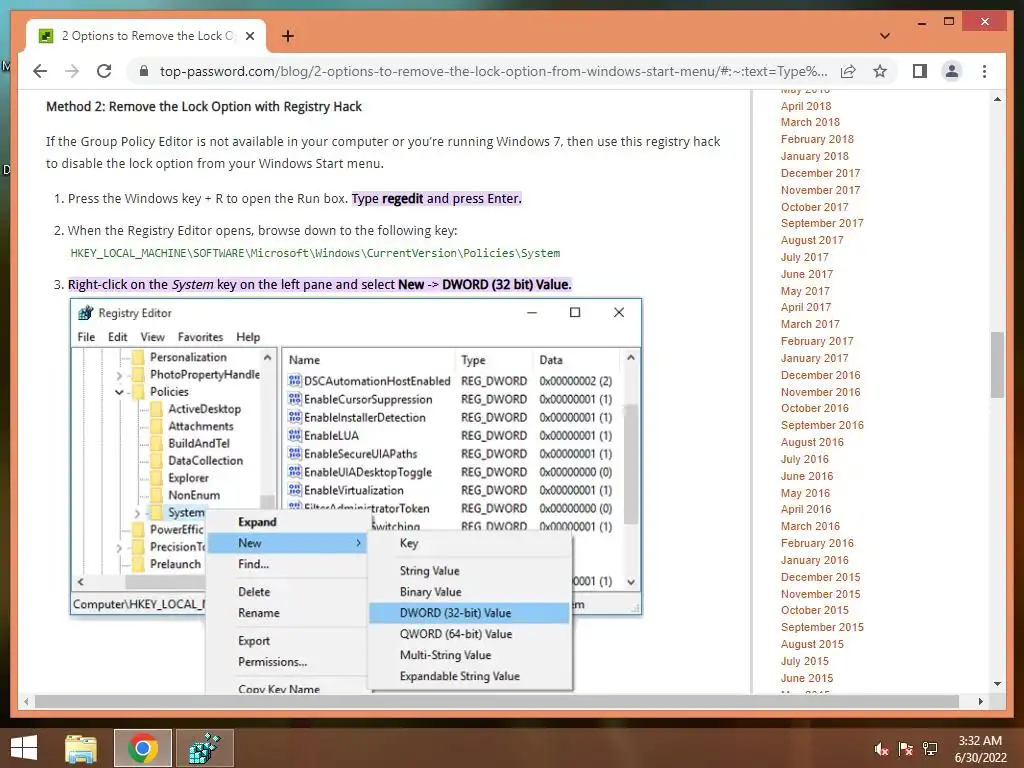
Task: Open the December 2017 archive
Action: pyautogui.click(x=820, y=173)
